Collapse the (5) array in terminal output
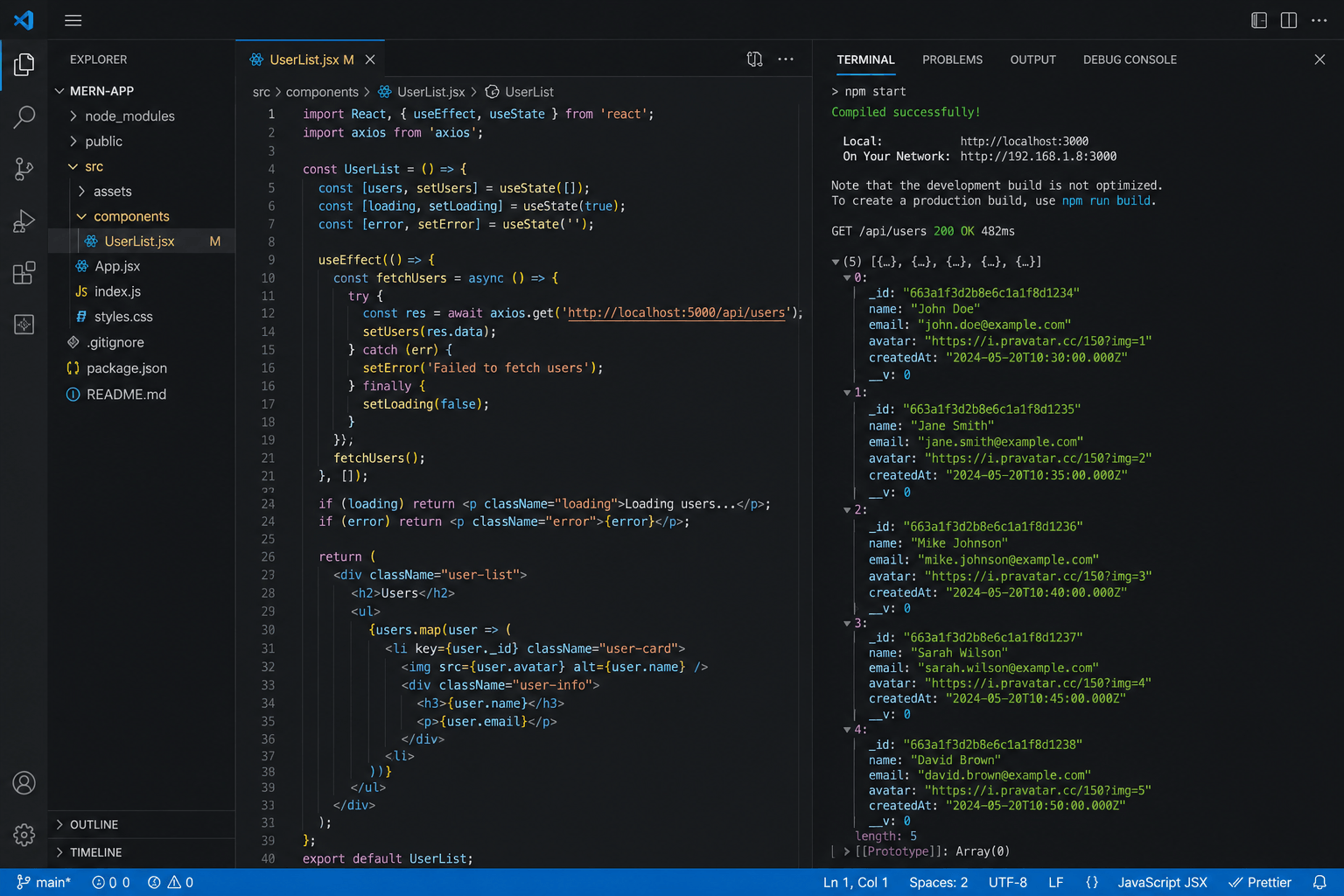 click(x=836, y=262)
